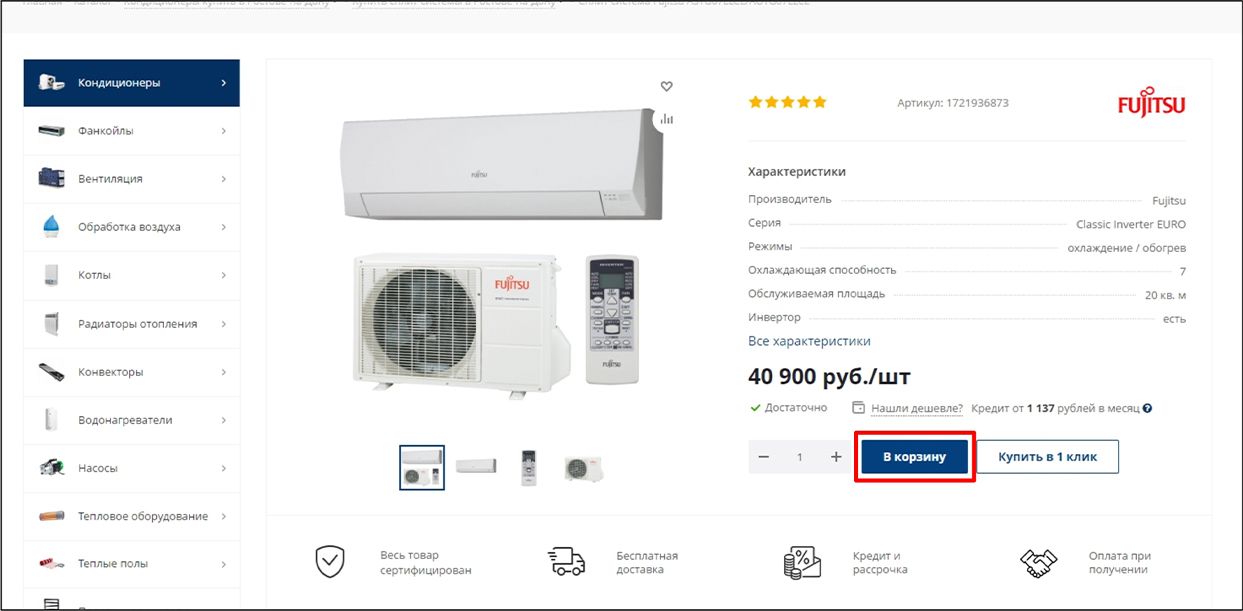This screenshot has height=611, width=1243.
Task: Open the Все характеристики link
Action: click(809, 341)
